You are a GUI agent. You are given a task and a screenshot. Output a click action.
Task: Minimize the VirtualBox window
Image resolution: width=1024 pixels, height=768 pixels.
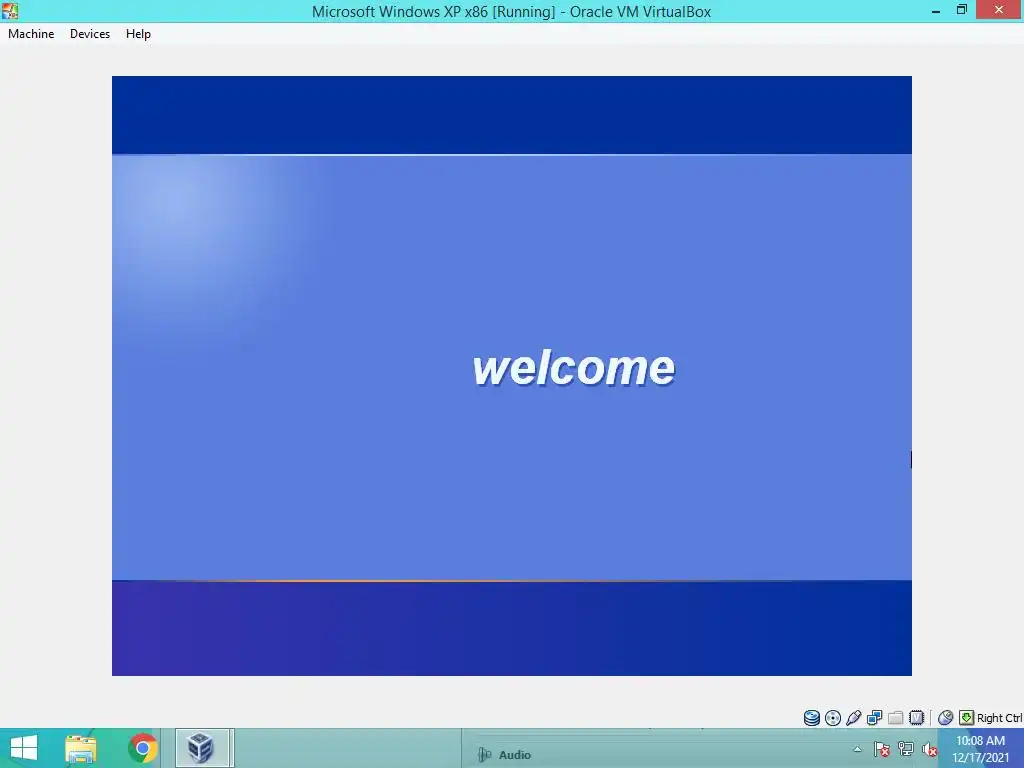pyautogui.click(x=936, y=10)
